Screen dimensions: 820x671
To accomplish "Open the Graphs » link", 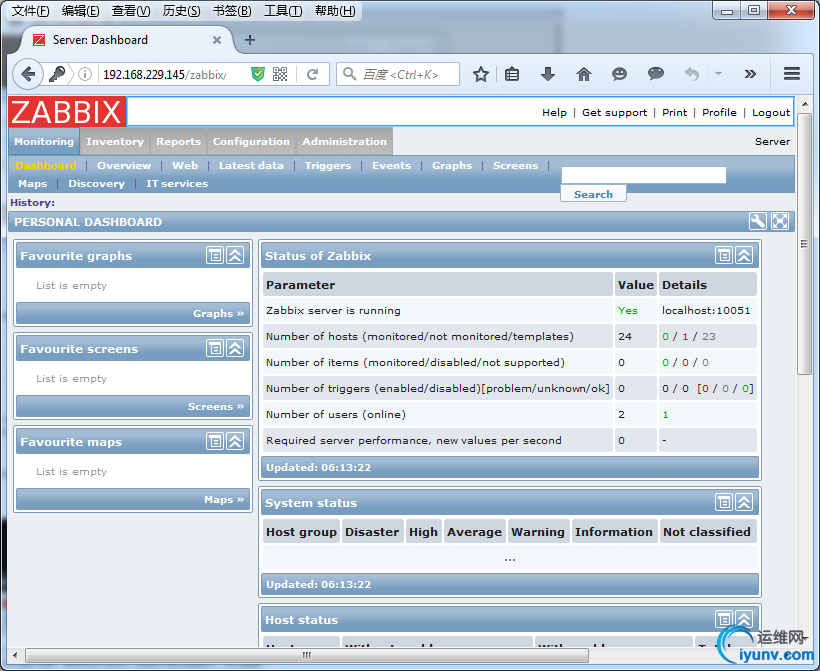I will (x=219, y=313).
